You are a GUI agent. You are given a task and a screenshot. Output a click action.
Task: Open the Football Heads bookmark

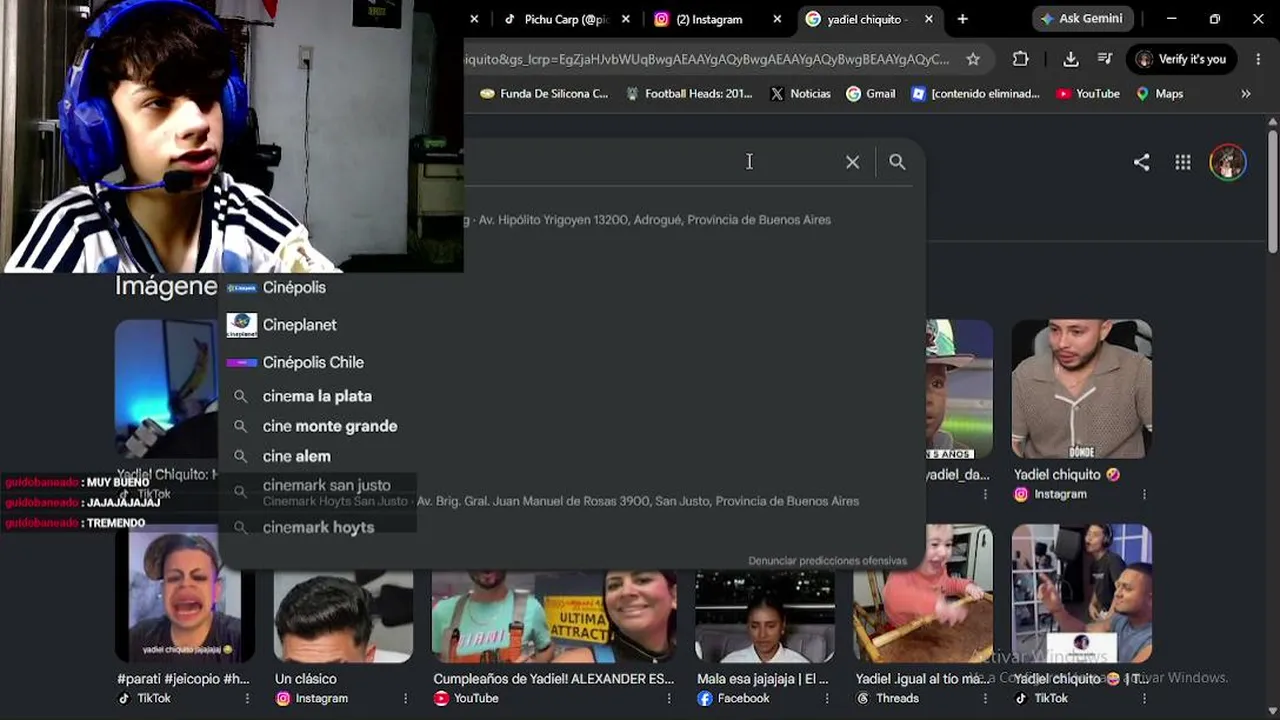[689, 94]
